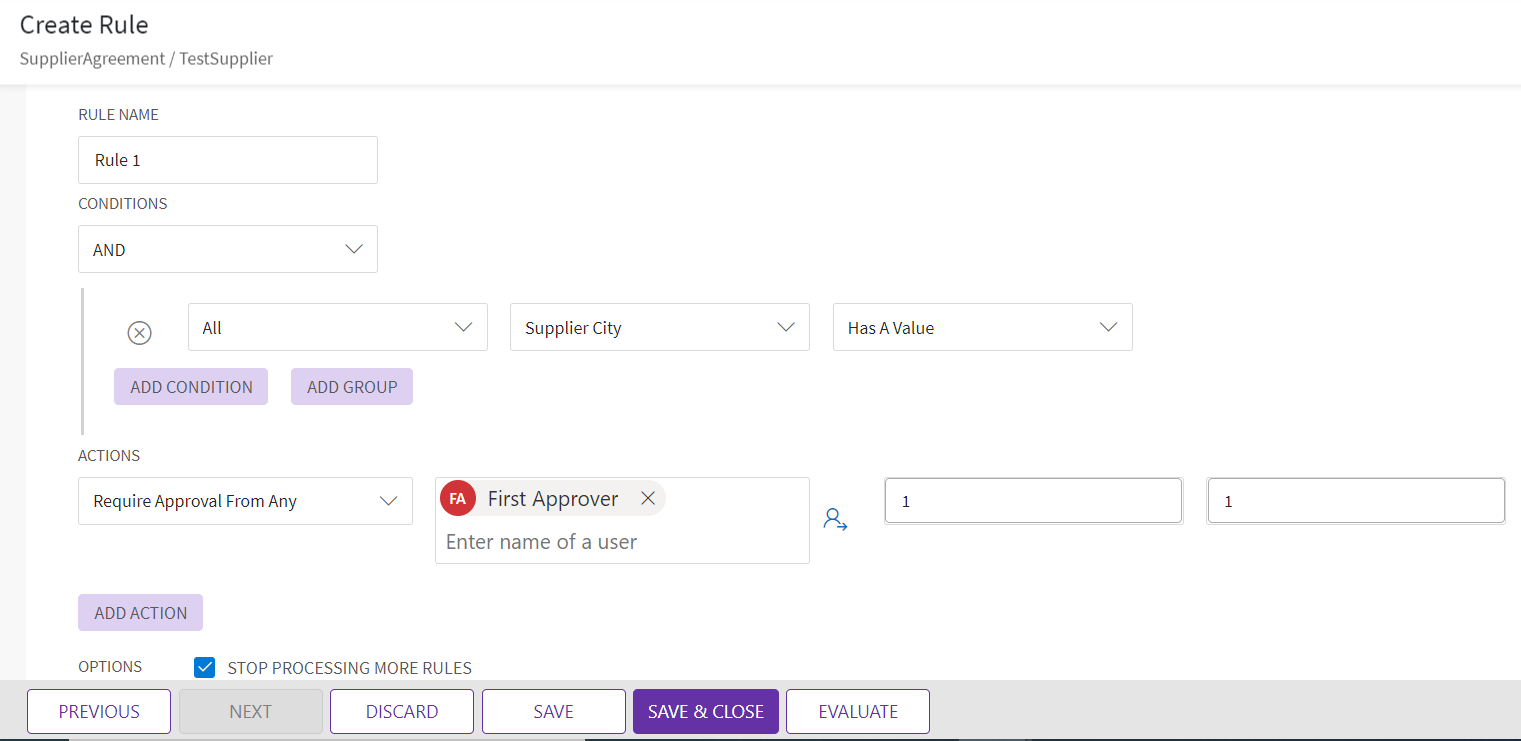Image resolution: width=1521 pixels, height=741 pixels.
Task: Remove the Supplier City condition row
Action: (x=140, y=333)
